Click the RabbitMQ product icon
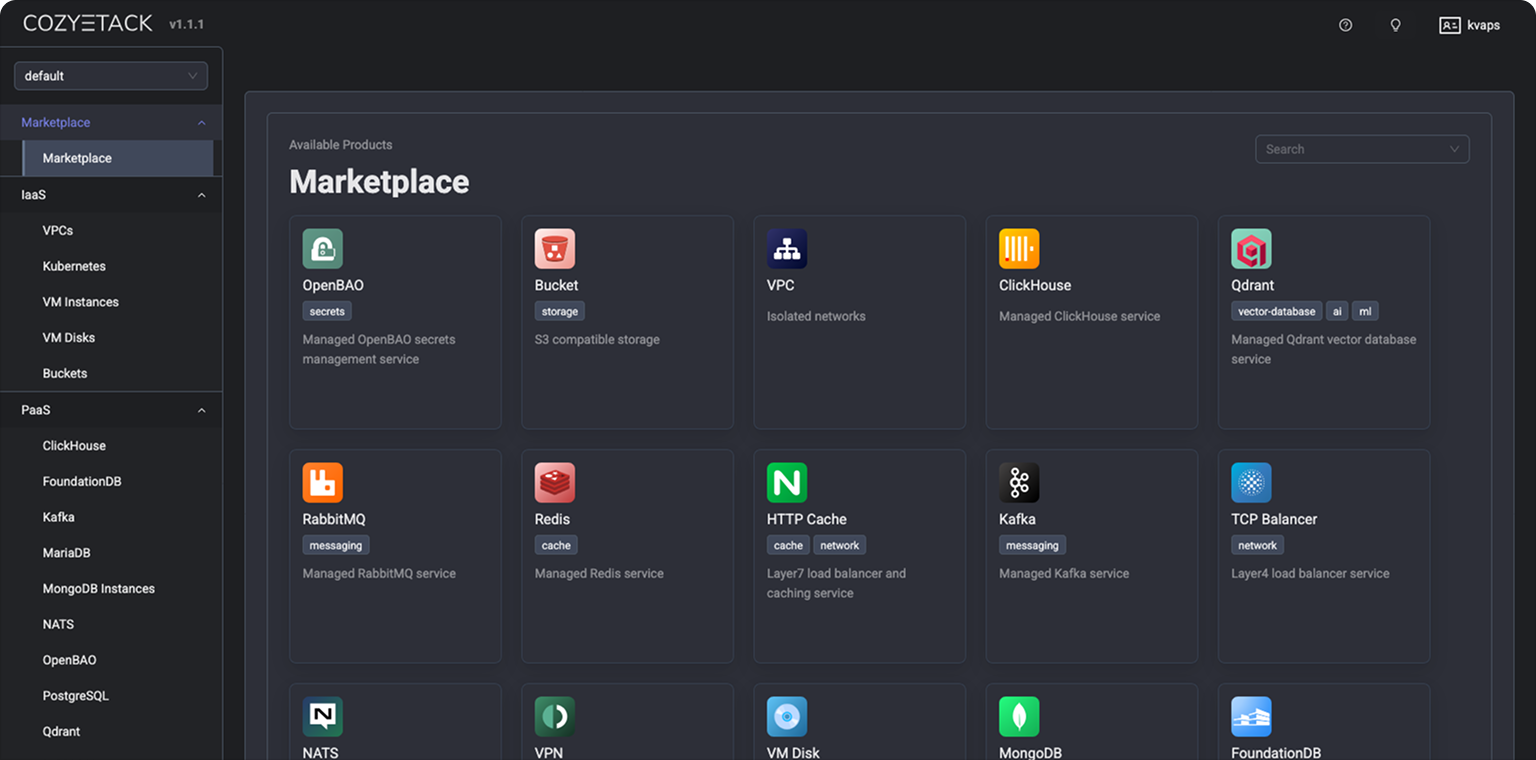Viewport: 1536px width, 760px height. [x=322, y=483]
